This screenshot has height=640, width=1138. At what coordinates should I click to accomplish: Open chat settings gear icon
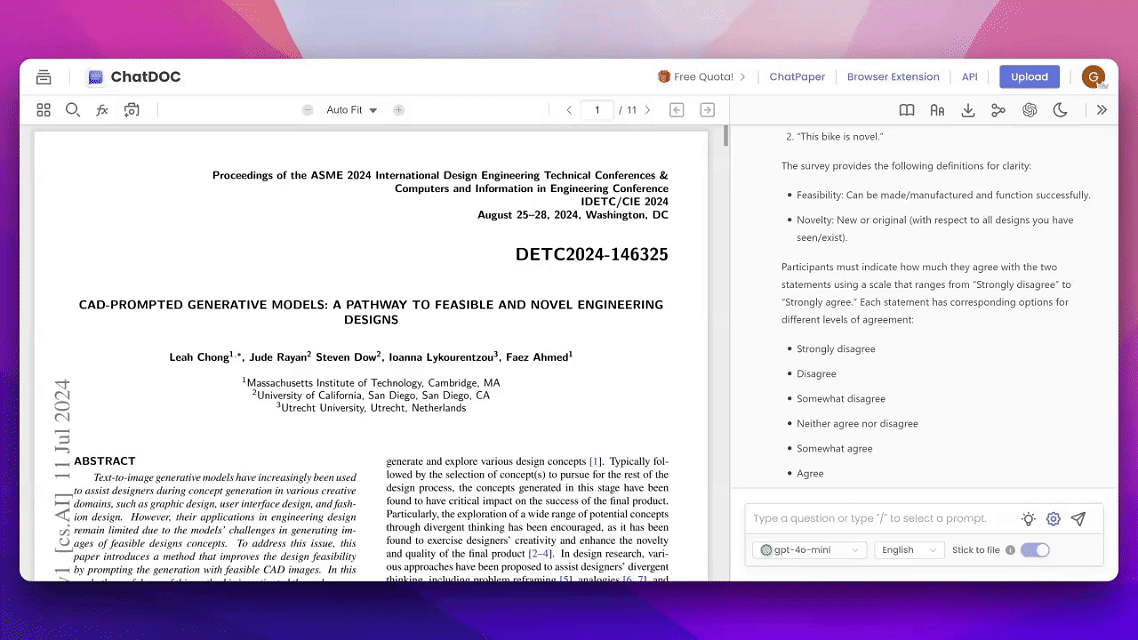coord(1053,519)
